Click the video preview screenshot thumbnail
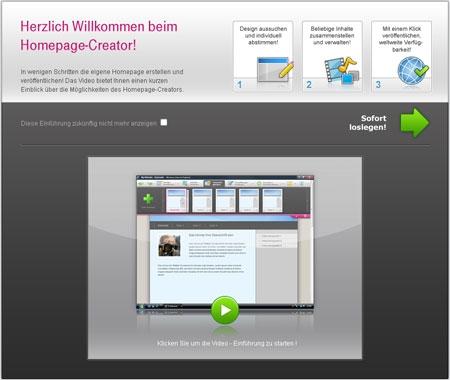Viewport: 450px width, 380px height. tap(225, 242)
